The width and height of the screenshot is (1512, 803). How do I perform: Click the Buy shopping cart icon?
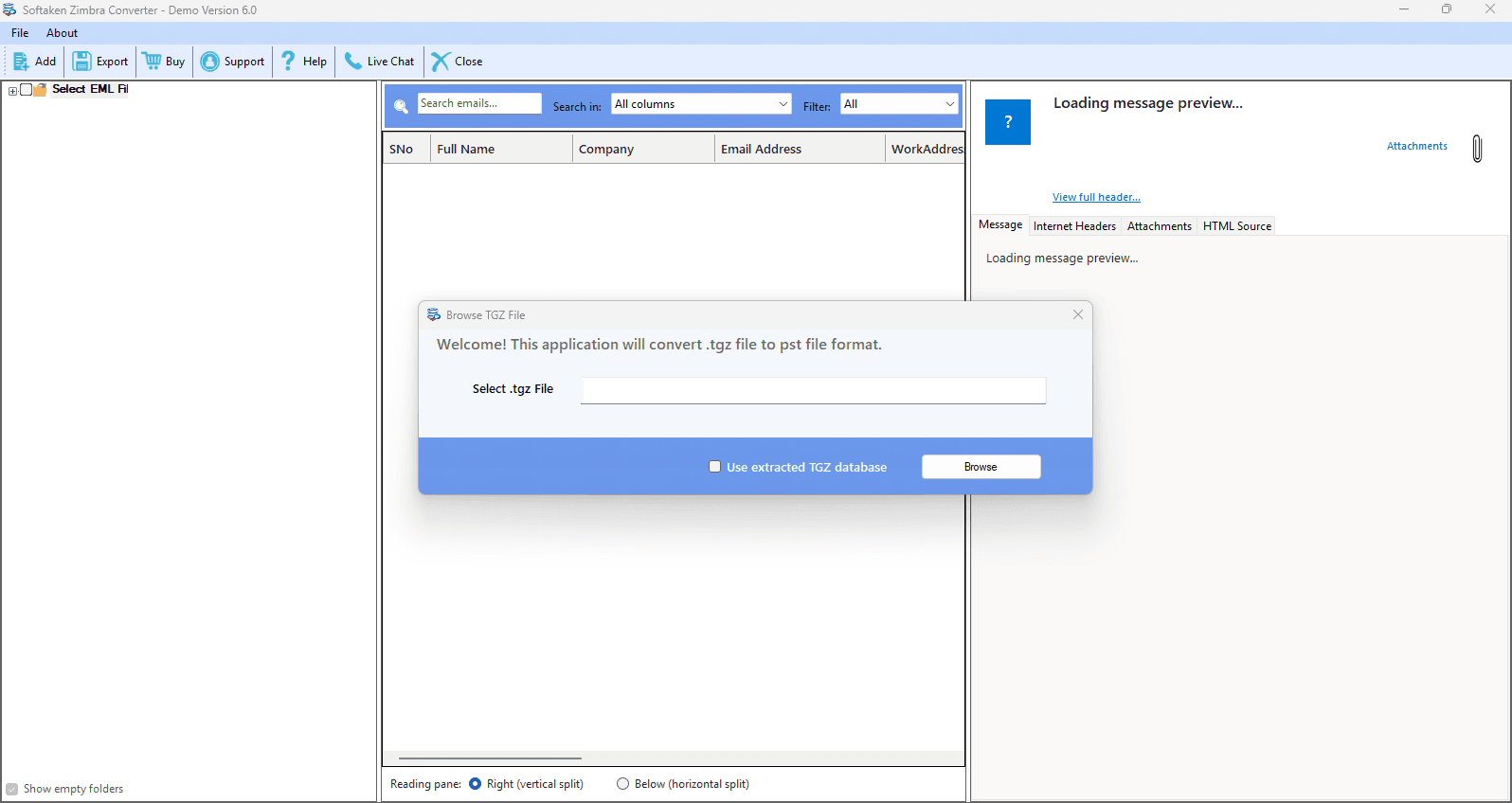click(152, 62)
